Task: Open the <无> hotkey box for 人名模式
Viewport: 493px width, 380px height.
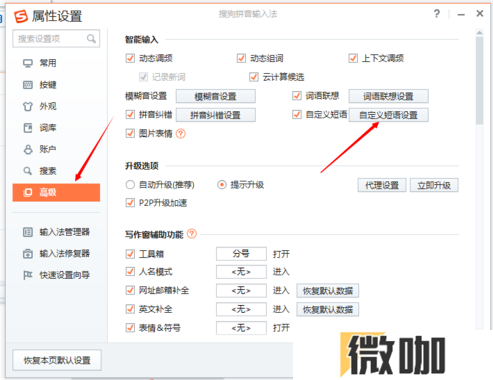Action: pyautogui.click(x=241, y=272)
